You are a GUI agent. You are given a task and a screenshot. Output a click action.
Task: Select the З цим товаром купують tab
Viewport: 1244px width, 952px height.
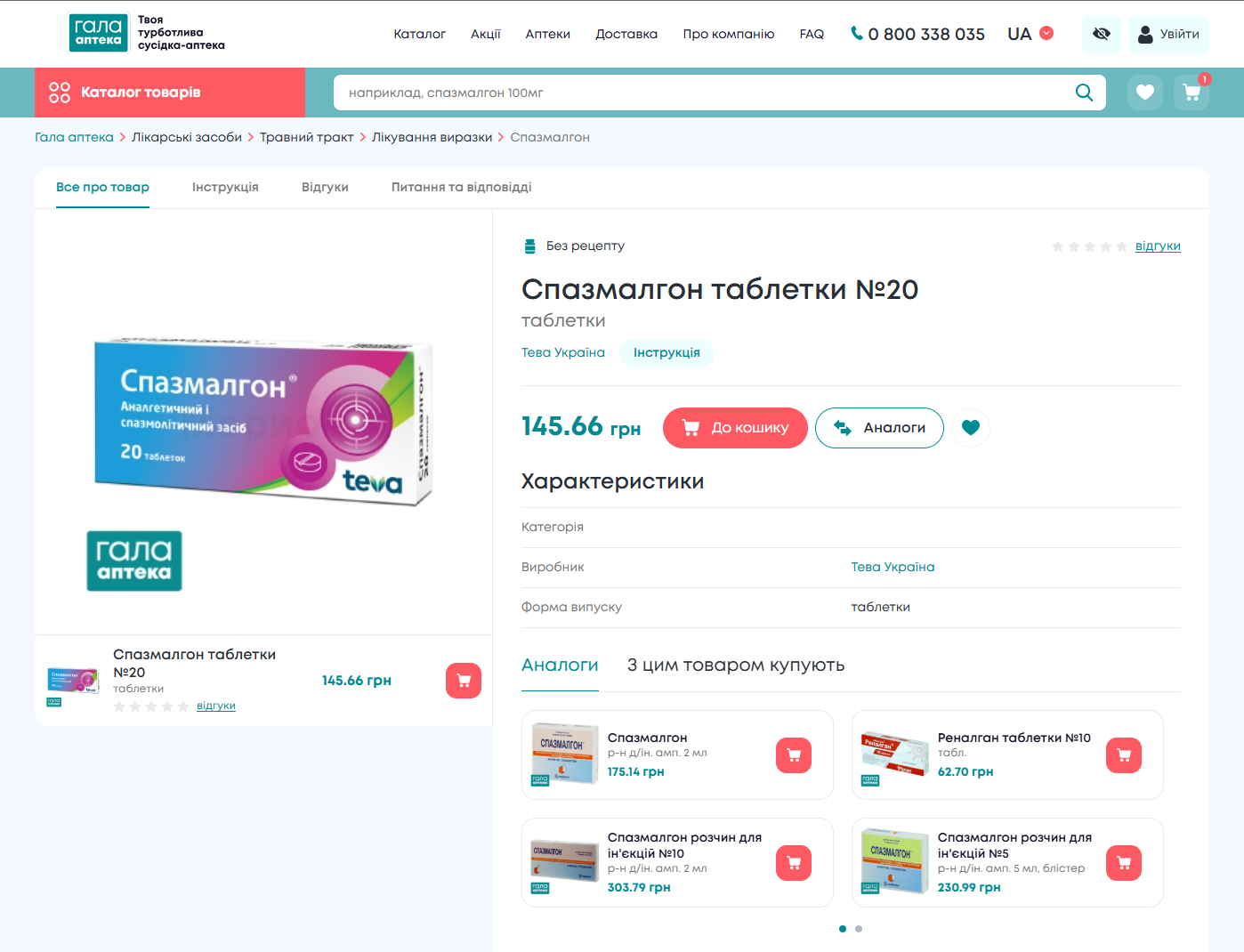pos(736,666)
